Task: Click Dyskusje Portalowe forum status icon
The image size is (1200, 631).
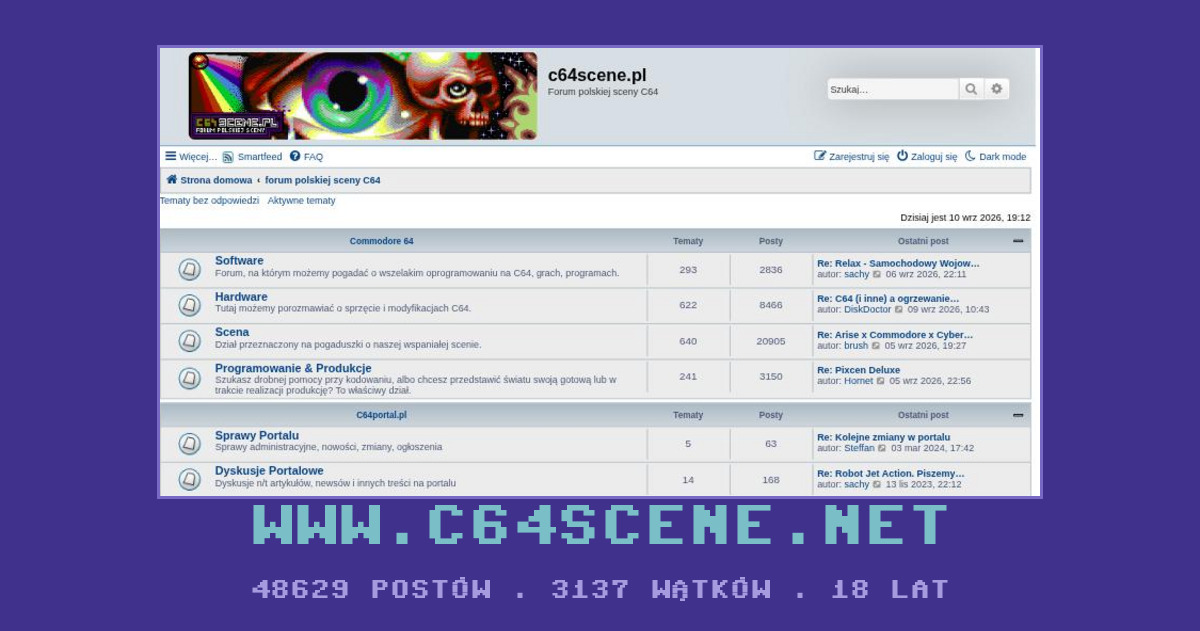Action: (x=189, y=479)
